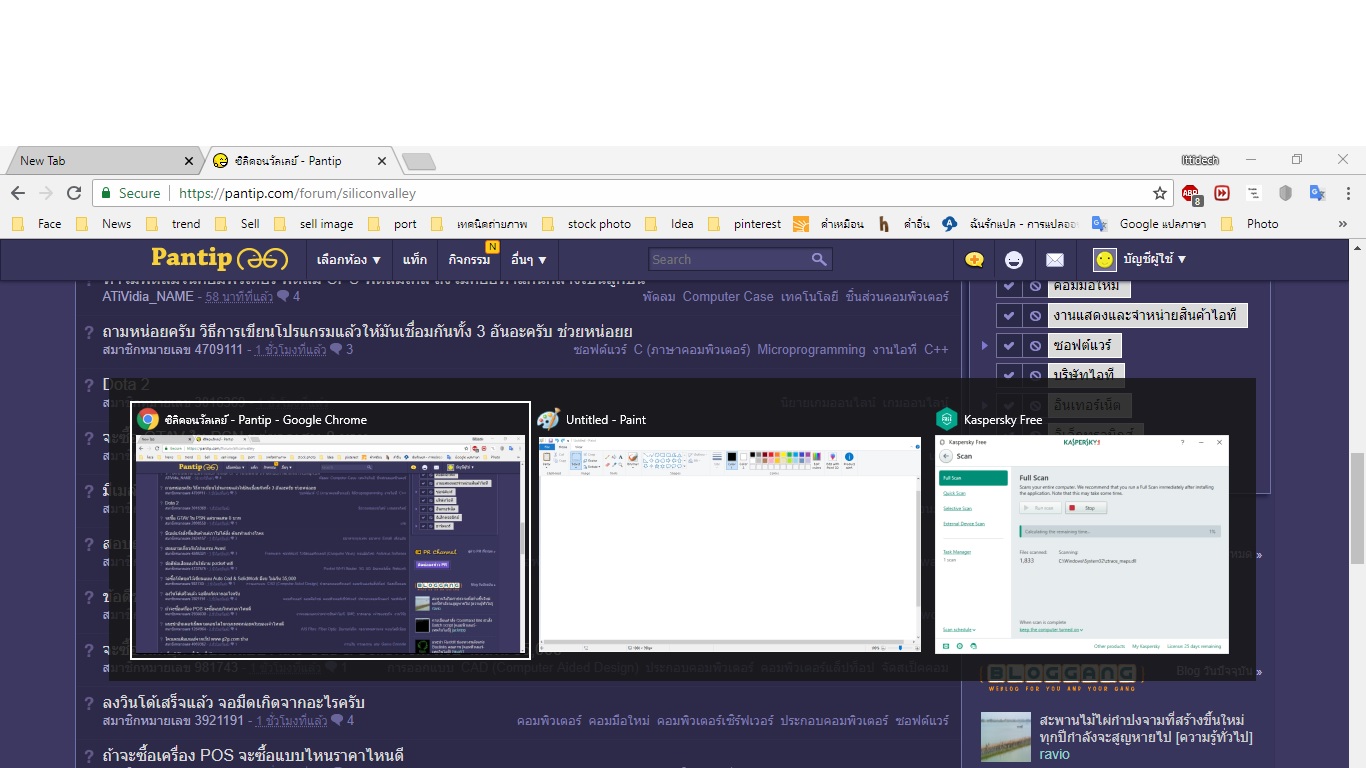The image size is (1366, 768).
Task: Switch to the Untitled - Paint window thumbnail
Action: (729, 545)
